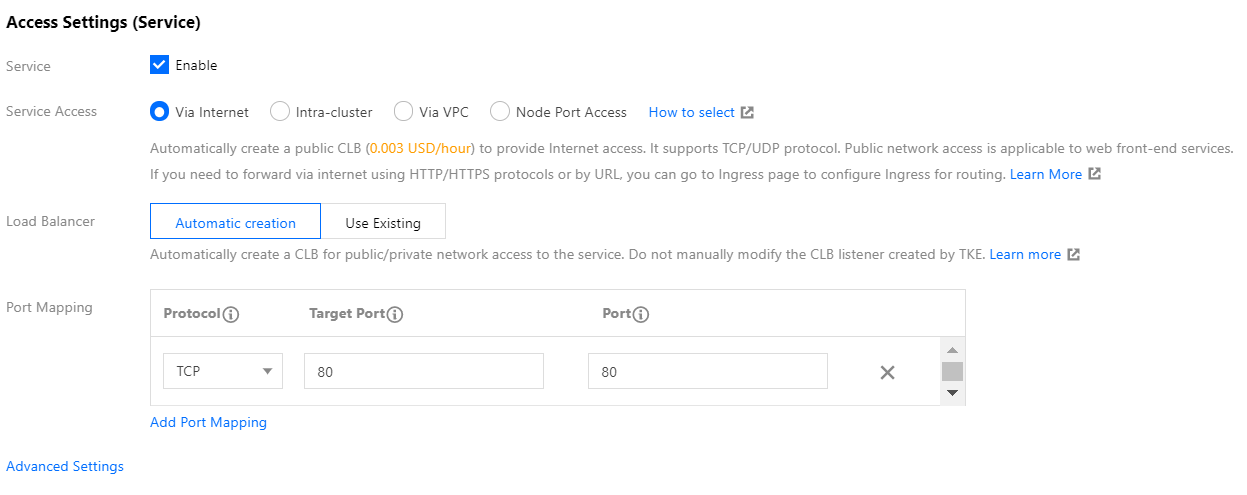Click the Target Port input field
The height and width of the screenshot is (495, 1247).
pos(423,371)
